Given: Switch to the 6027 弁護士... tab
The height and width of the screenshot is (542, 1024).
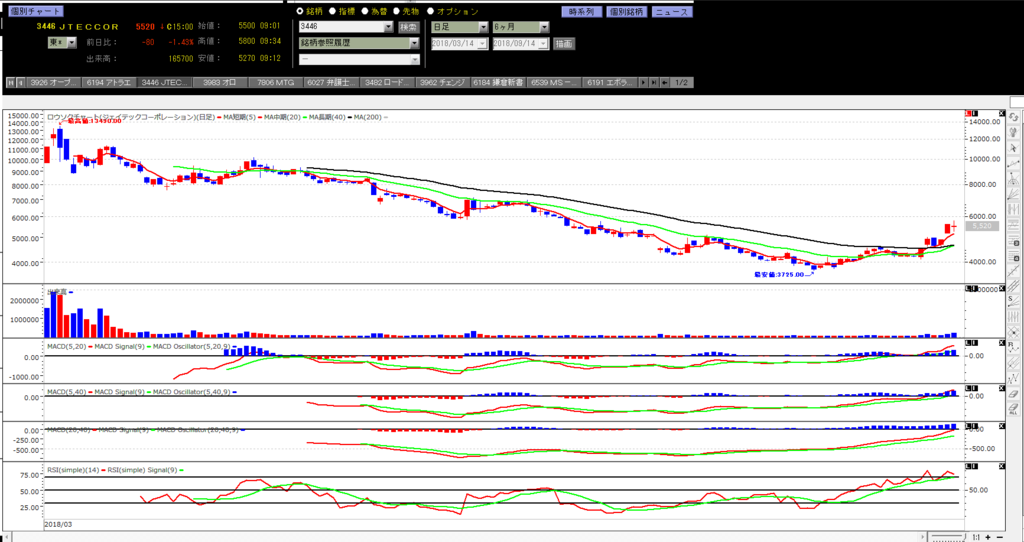Looking at the screenshot, I should coord(332,83).
